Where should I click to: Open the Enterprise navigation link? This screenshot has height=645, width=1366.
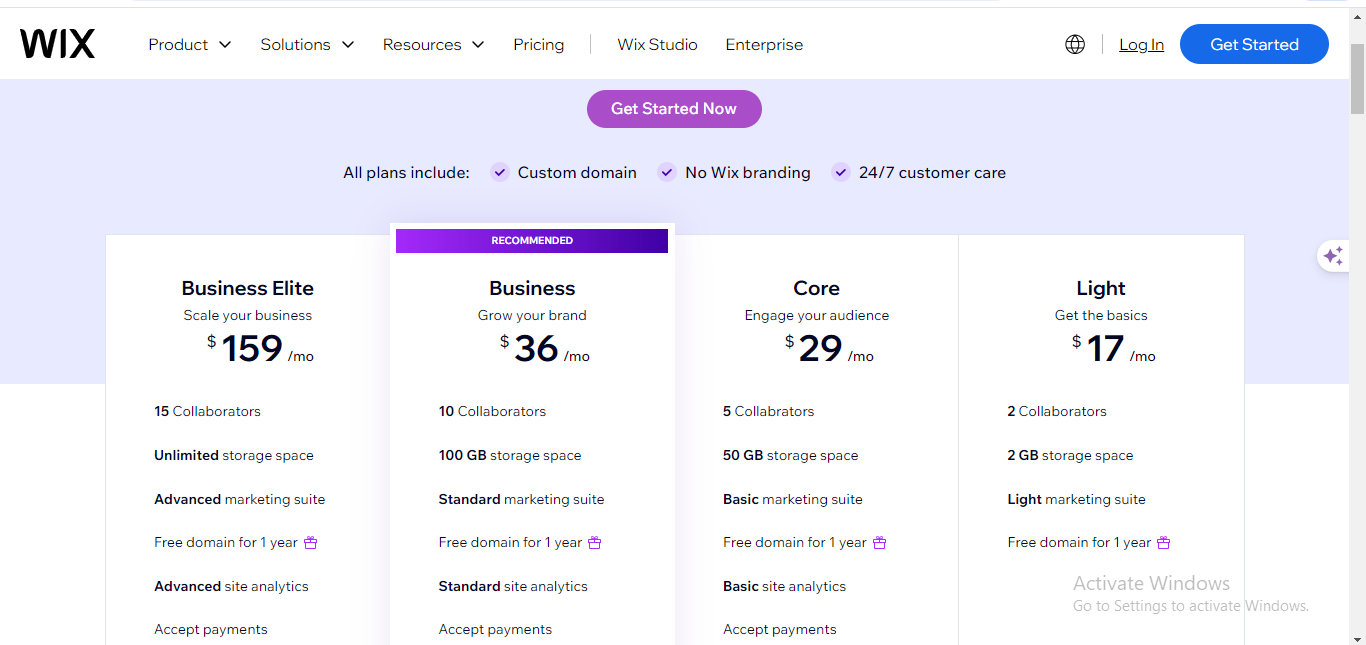coord(764,44)
